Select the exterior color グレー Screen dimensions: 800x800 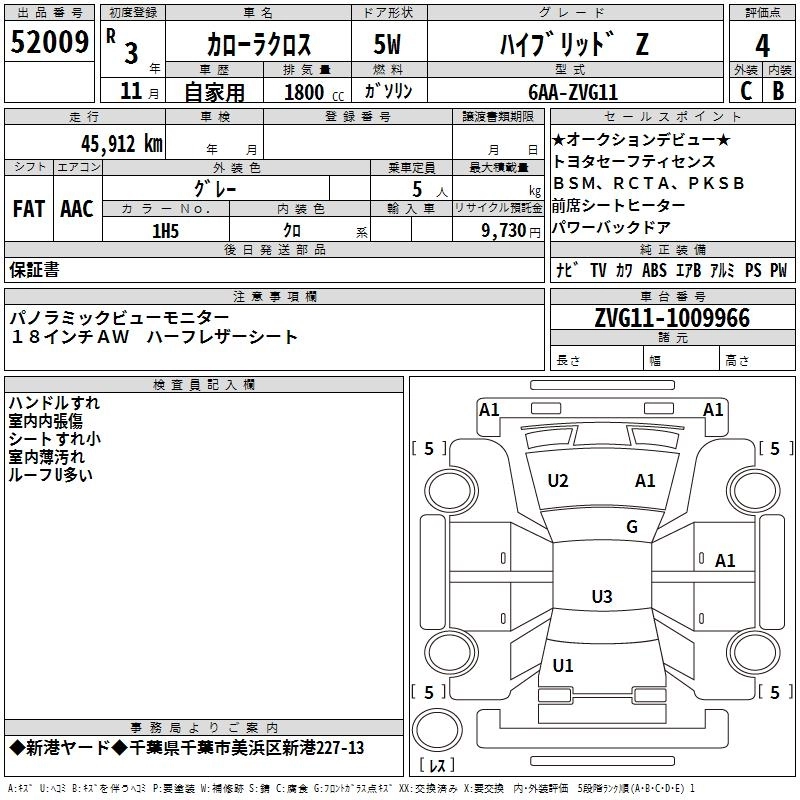click(215, 189)
